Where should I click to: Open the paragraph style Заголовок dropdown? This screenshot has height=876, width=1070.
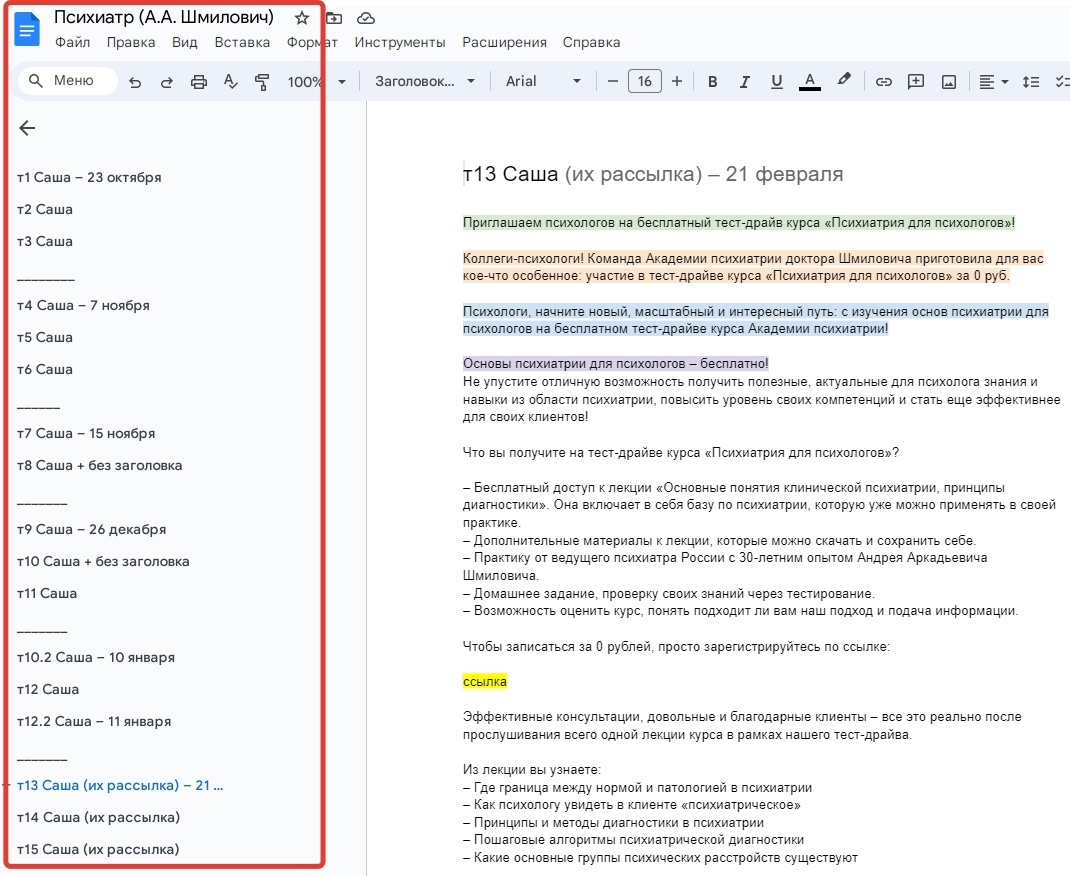pyautogui.click(x=424, y=82)
